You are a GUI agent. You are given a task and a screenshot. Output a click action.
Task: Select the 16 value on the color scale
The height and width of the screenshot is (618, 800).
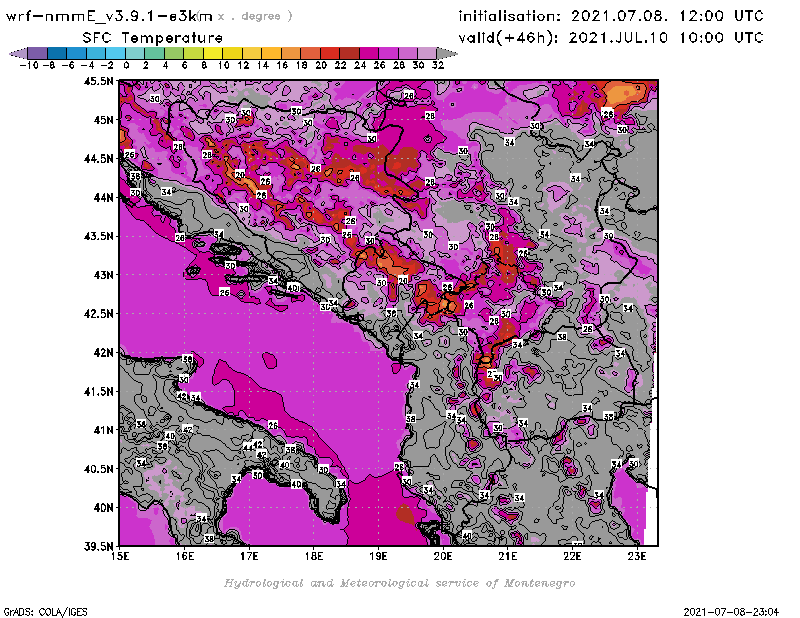pos(282,65)
